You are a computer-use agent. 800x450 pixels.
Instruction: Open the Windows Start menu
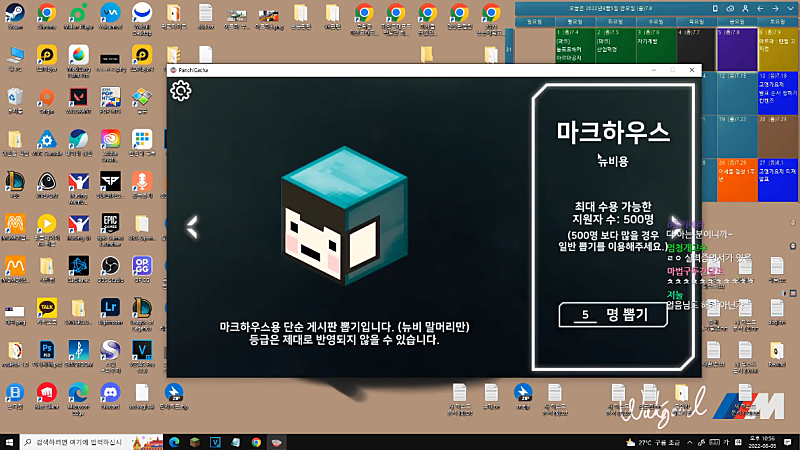click(x=9, y=442)
